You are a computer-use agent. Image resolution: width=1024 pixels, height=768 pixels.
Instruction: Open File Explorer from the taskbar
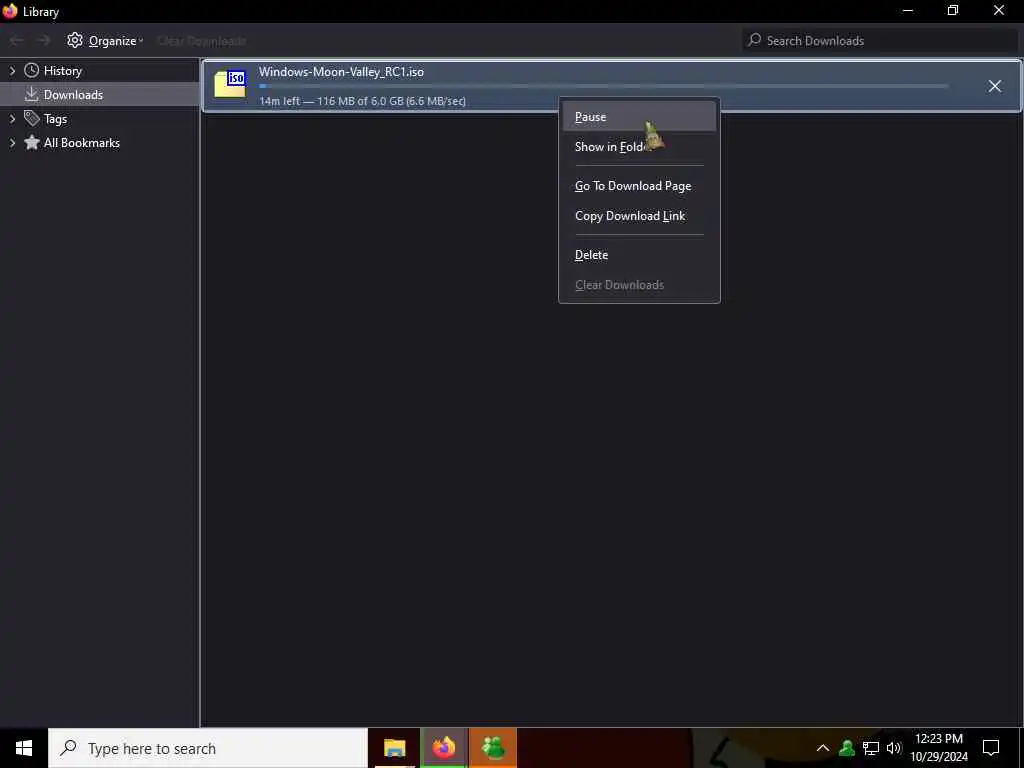coord(394,748)
